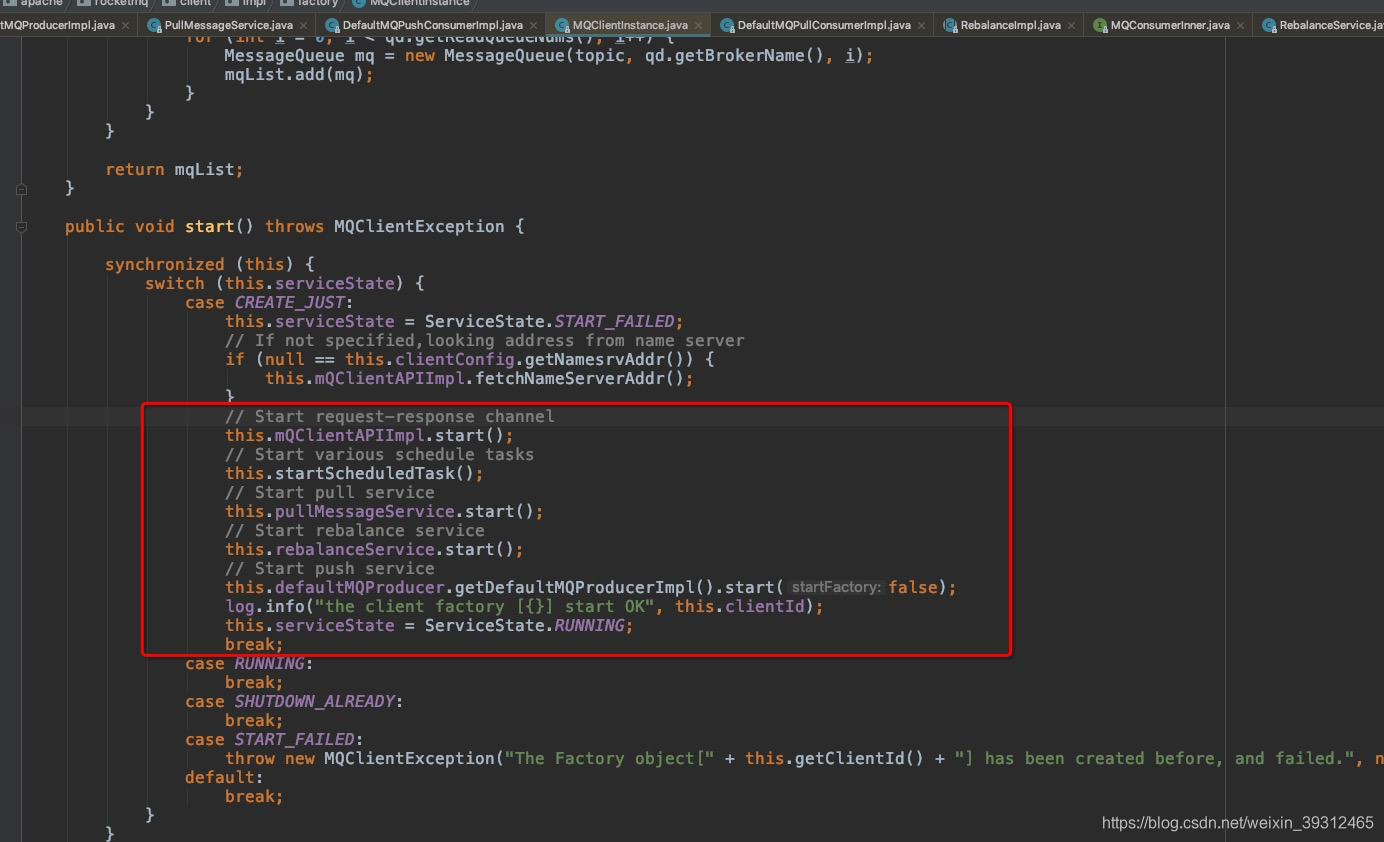Switch to the MQConsumerInner.java tab
1384x842 pixels.
pyautogui.click(x=1170, y=25)
